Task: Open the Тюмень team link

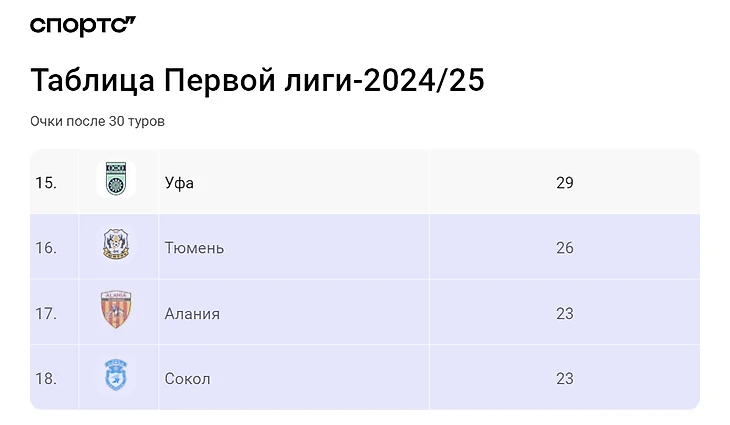Action: [x=194, y=248]
